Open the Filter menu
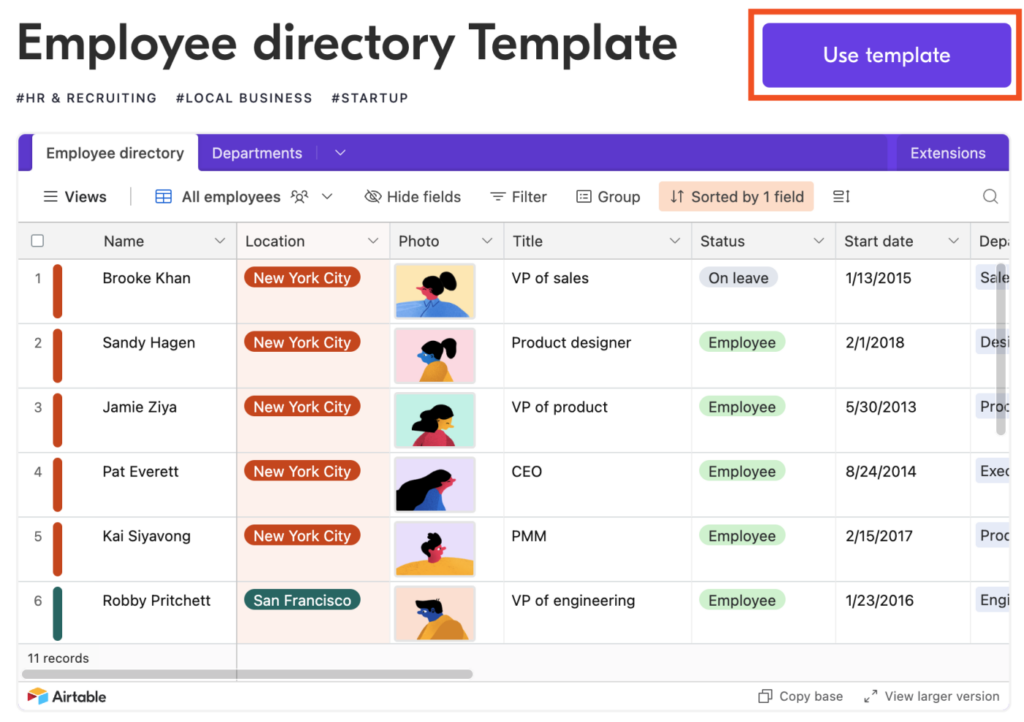The width and height of the screenshot is (1024, 722). (x=519, y=196)
